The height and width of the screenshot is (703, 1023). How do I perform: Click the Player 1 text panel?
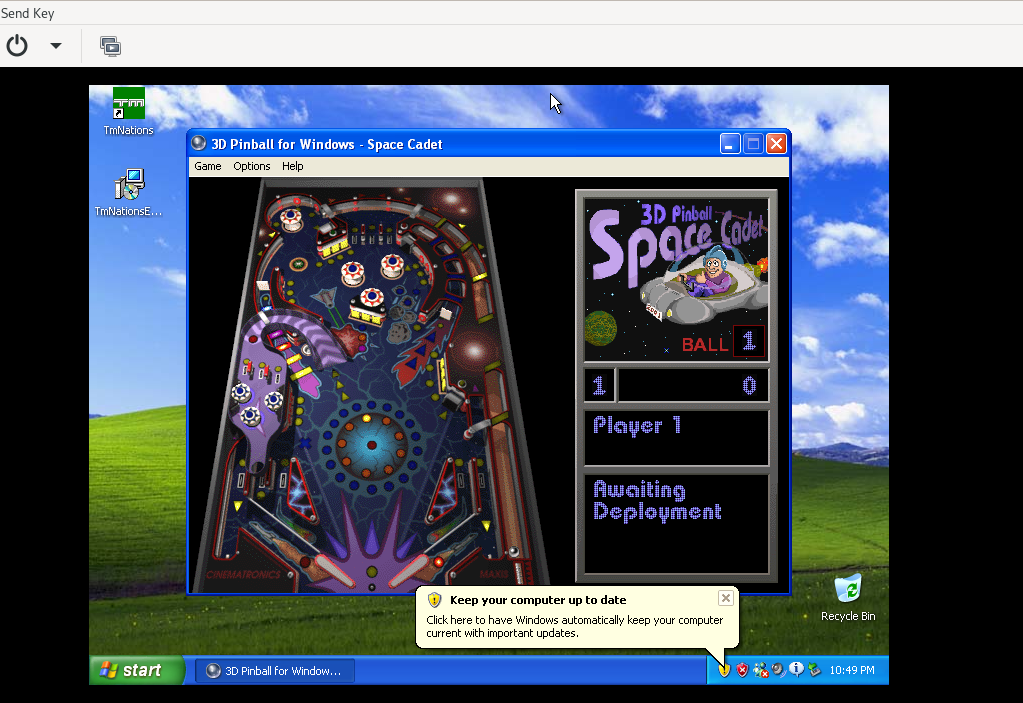(x=677, y=438)
